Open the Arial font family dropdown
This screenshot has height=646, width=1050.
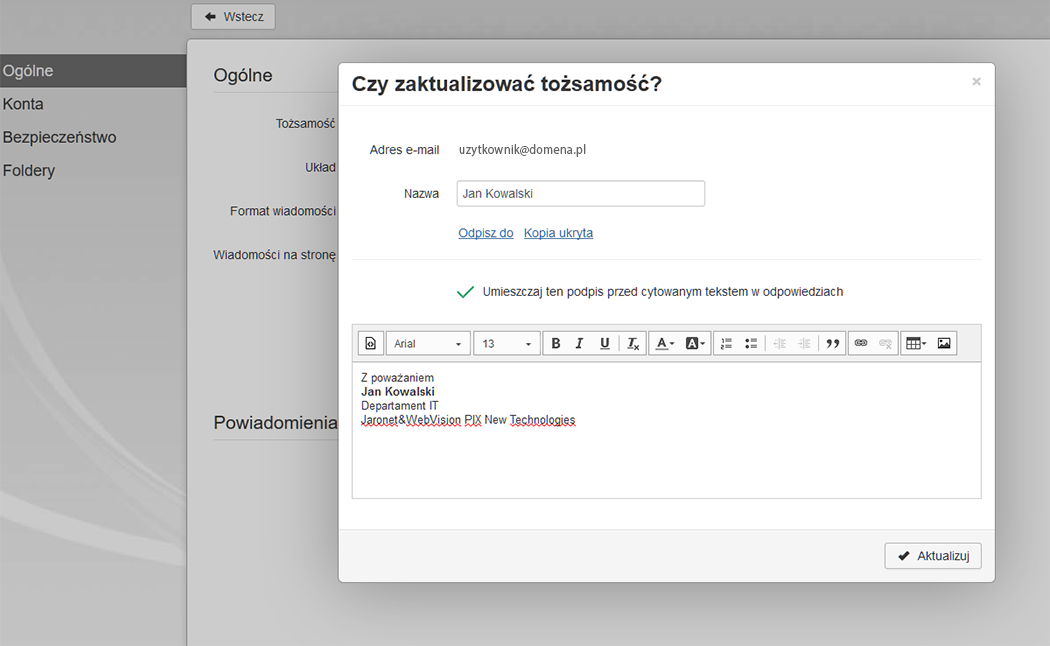[x=428, y=344]
